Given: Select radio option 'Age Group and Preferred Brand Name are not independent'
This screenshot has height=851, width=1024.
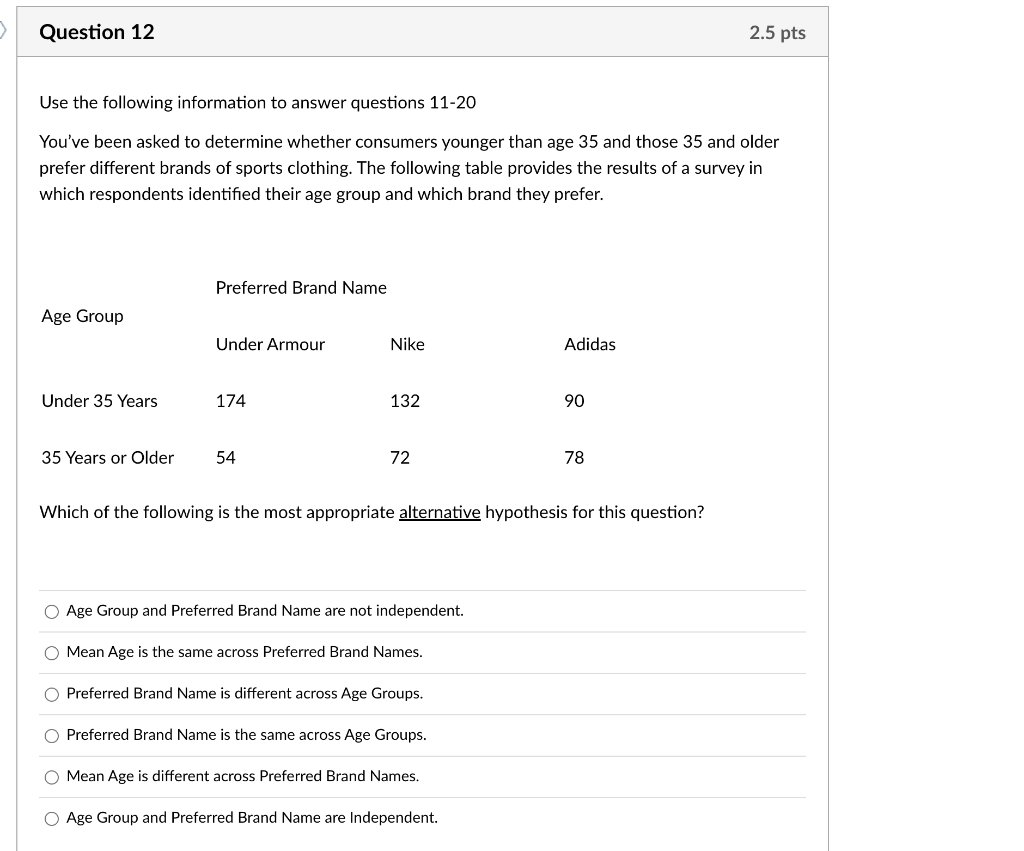Looking at the screenshot, I should click(52, 611).
